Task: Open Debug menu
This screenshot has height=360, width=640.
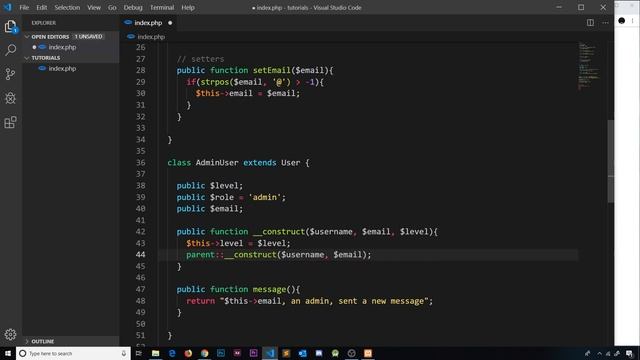Action: (133, 7)
